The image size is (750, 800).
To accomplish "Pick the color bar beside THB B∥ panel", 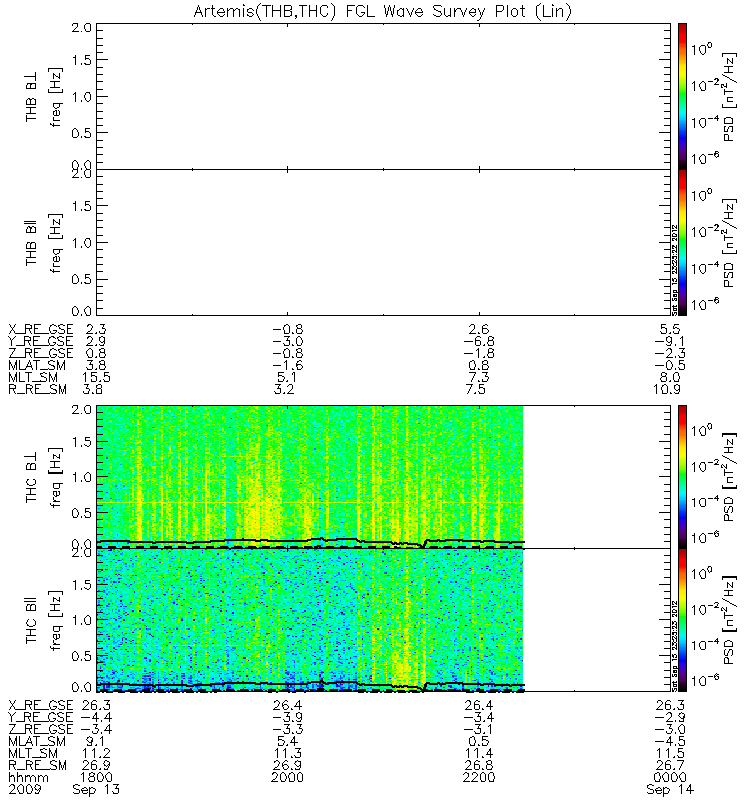I will pyautogui.click(x=682, y=242).
